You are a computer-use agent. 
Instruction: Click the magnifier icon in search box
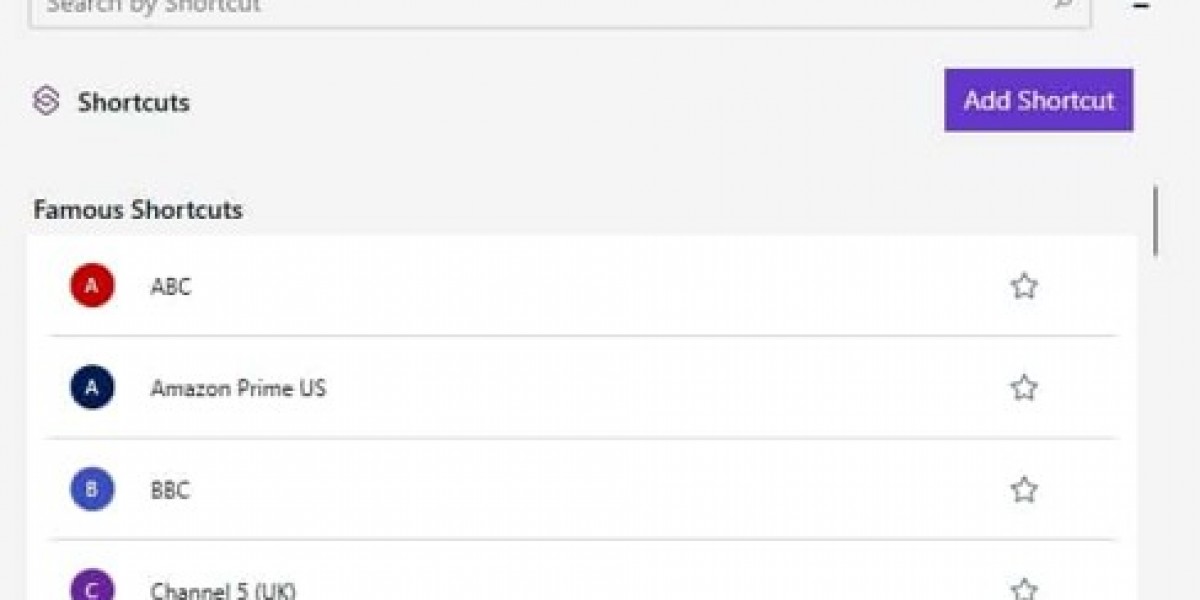coord(1062,4)
